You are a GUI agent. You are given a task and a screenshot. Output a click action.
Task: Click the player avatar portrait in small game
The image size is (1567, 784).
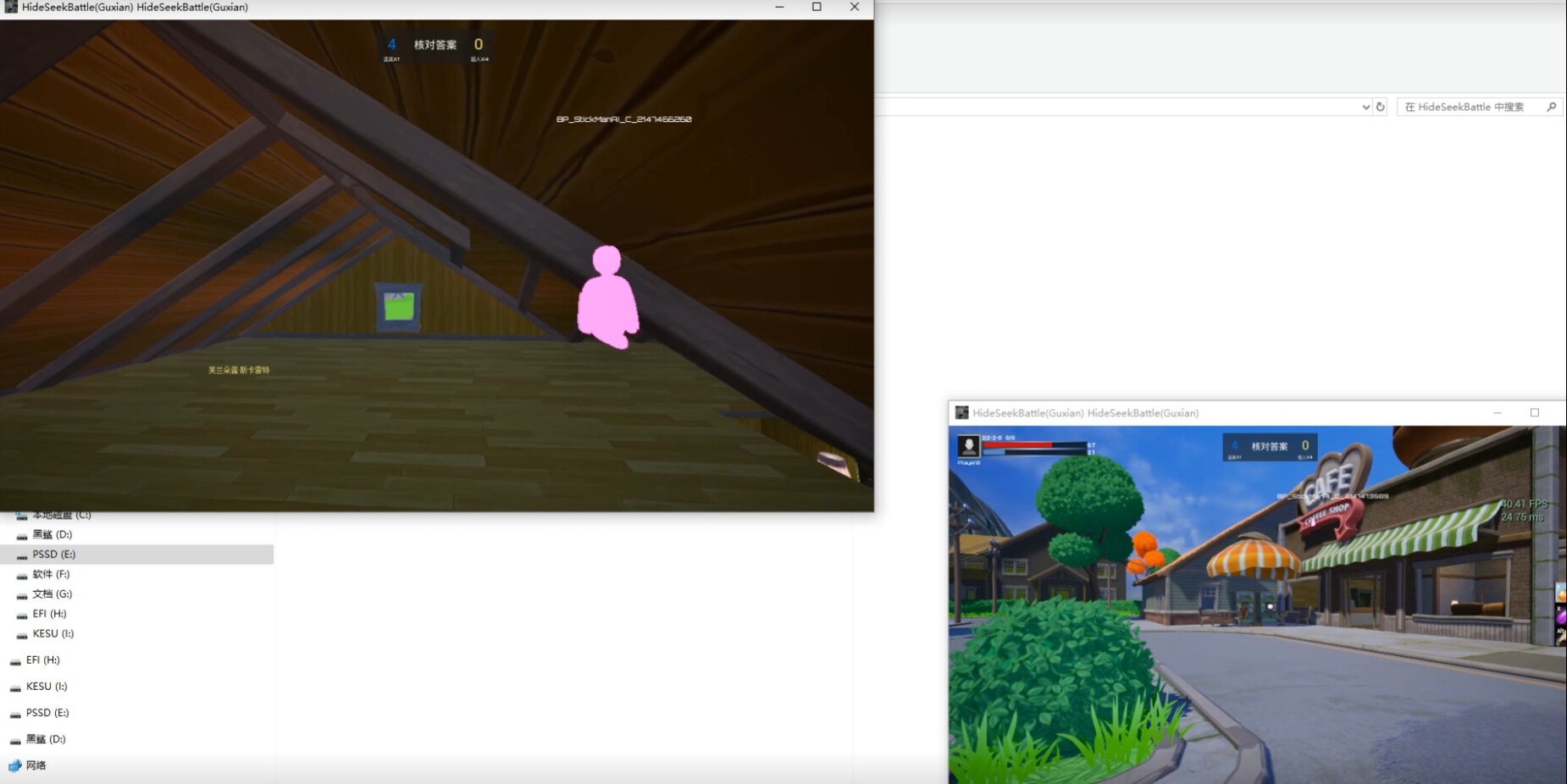[x=968, y=446]
